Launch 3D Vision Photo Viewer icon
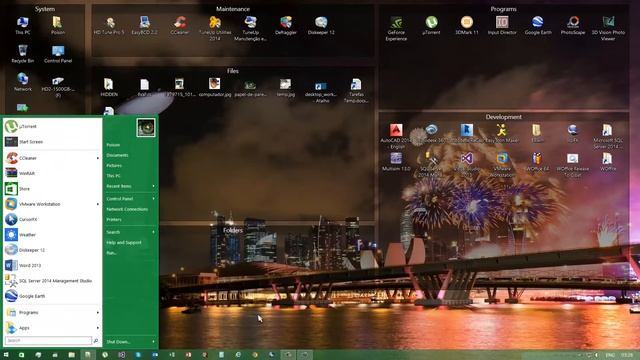Screen dimensions: 640x360 (608, 29)
